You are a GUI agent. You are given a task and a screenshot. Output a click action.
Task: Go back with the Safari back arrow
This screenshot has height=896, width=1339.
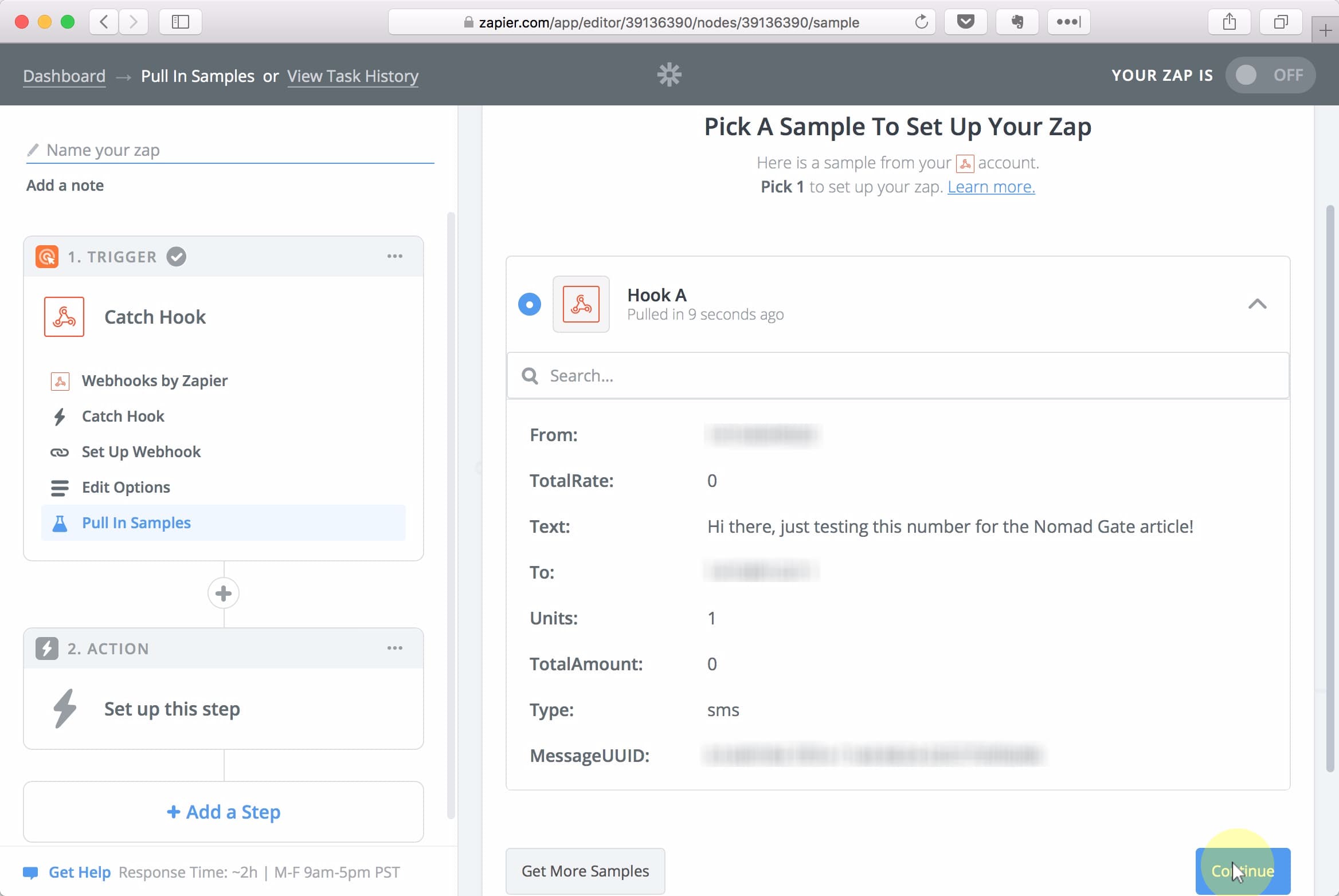coord(104,22)
